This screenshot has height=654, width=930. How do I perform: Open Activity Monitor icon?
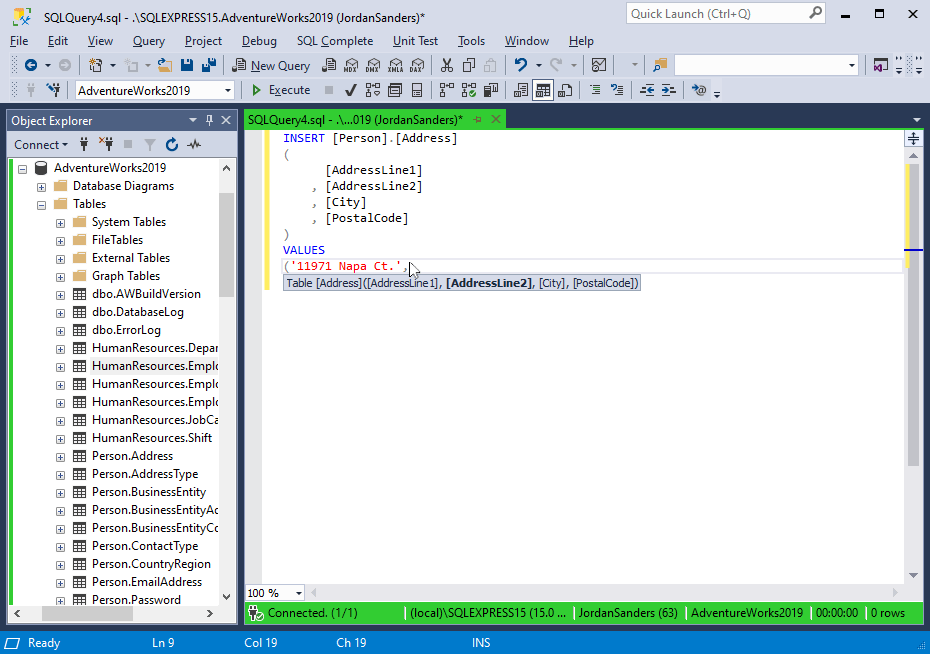click(x=599, y=65)
